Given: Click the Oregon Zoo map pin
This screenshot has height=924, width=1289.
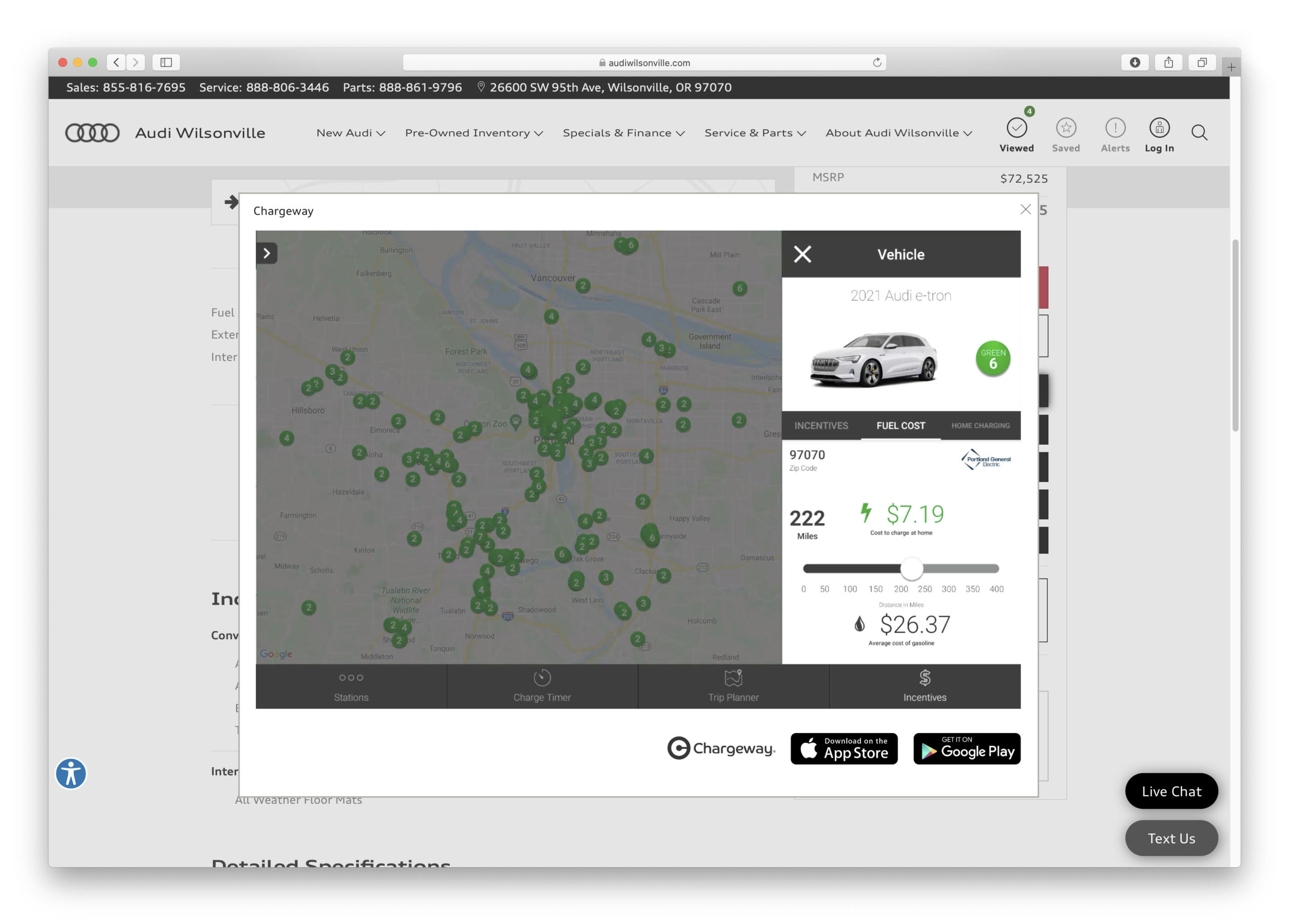Looking at the screenshot, I should click(x=515, y=422).
